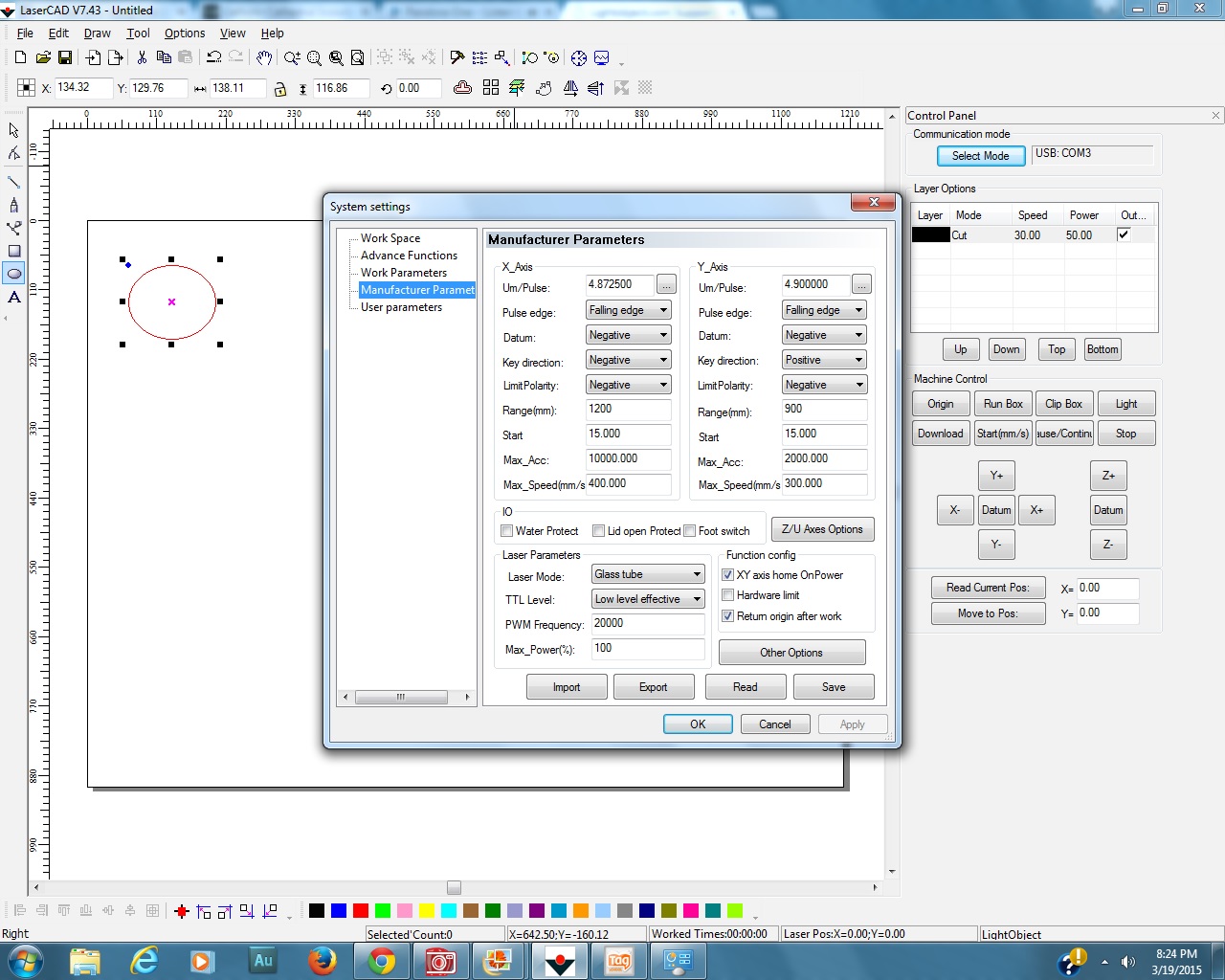Screen dimensions: 1225x980
Task: Select User parameters in settings tree
Action: click(401, 307)
